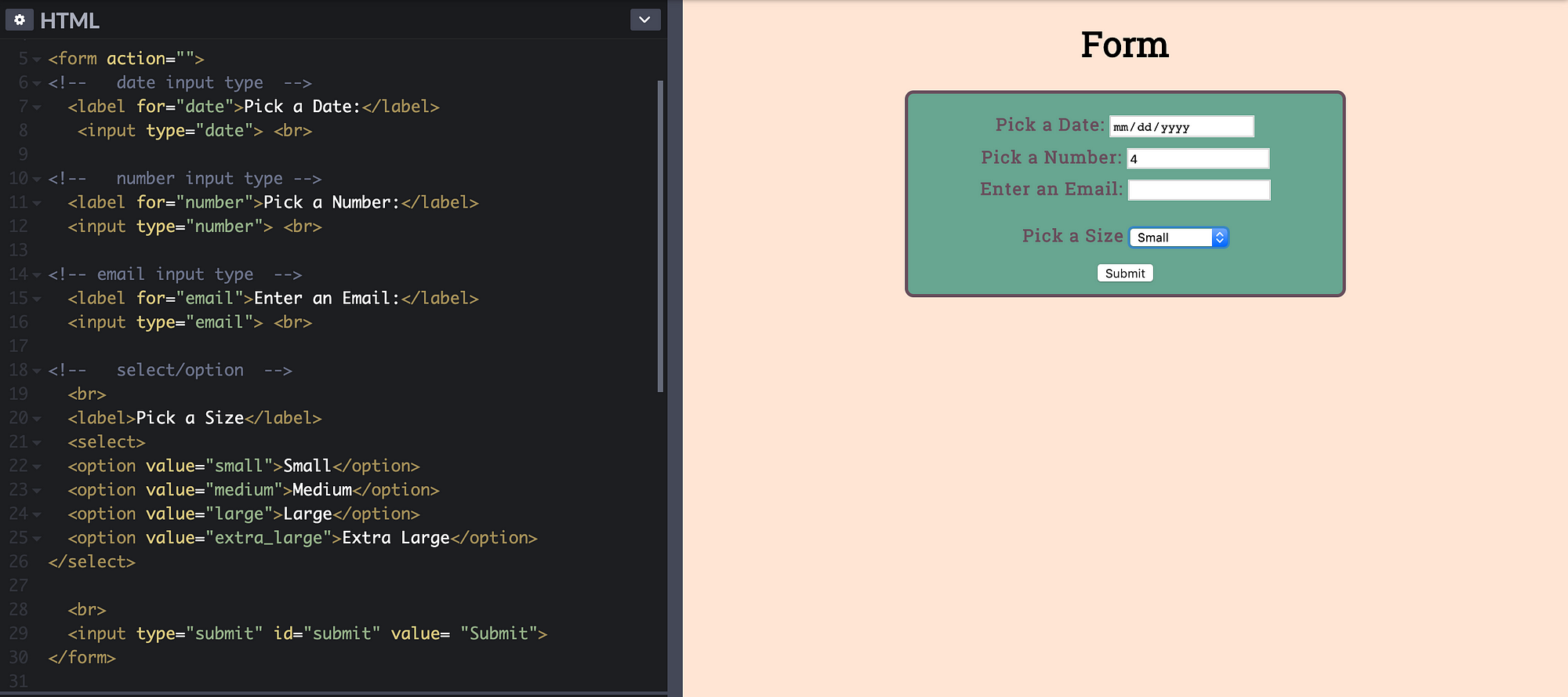Click the '</form>' closing tag line

pos(82,658)
